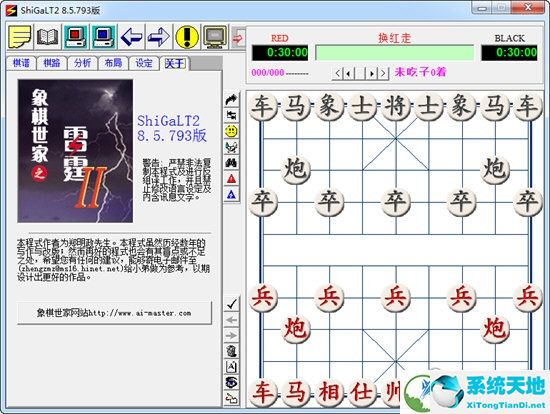Open the book icon in toolbar

coord(47,36)
